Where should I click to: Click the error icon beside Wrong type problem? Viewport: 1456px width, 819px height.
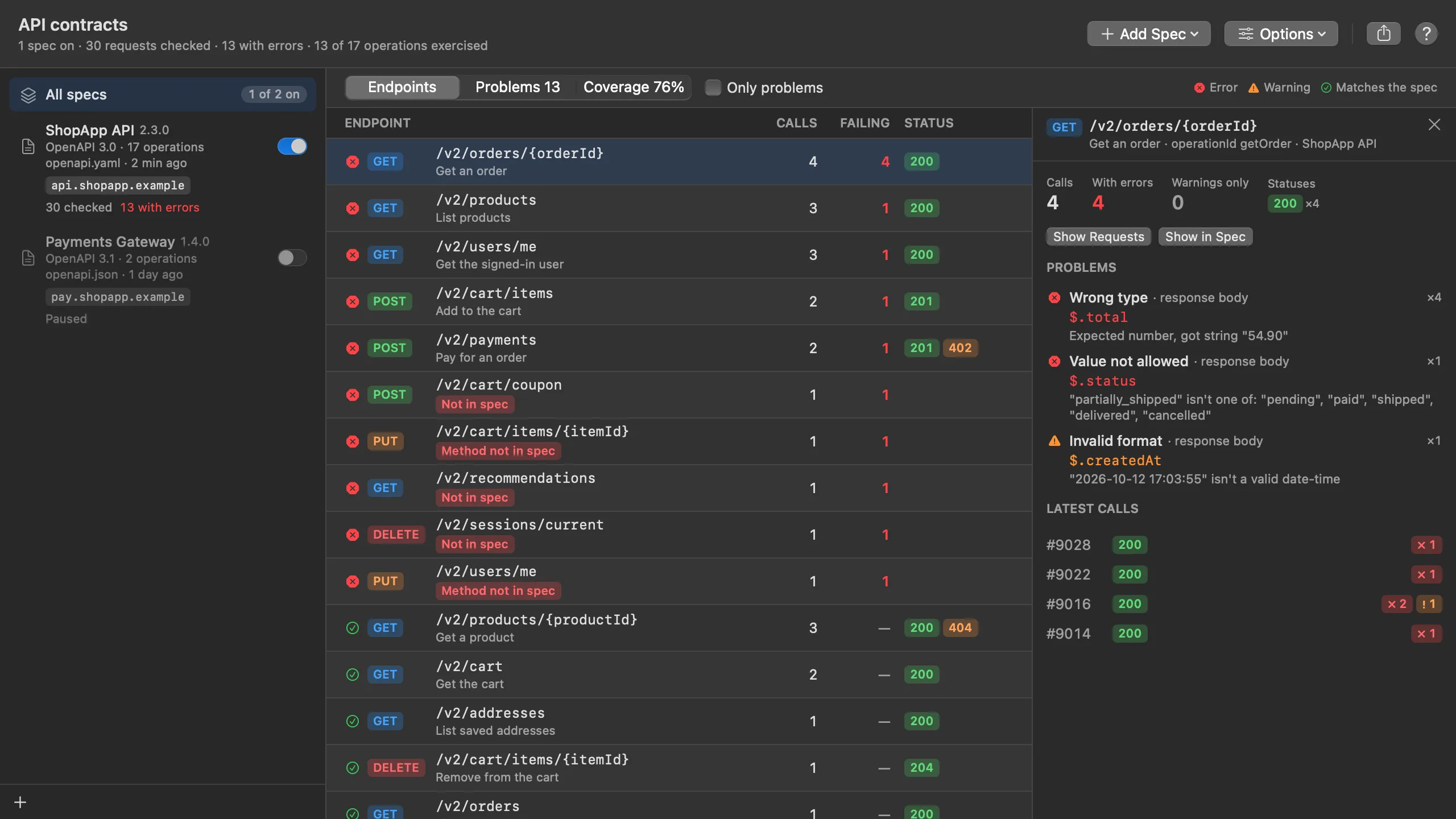coord(1054,297)
